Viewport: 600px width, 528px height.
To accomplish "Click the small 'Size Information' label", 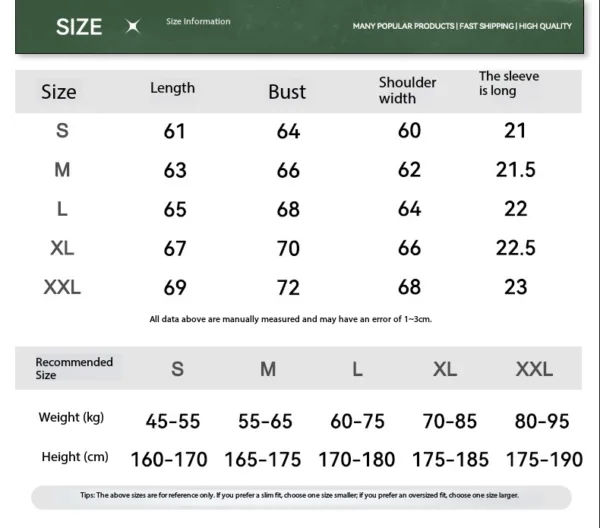I will (198, 21).
